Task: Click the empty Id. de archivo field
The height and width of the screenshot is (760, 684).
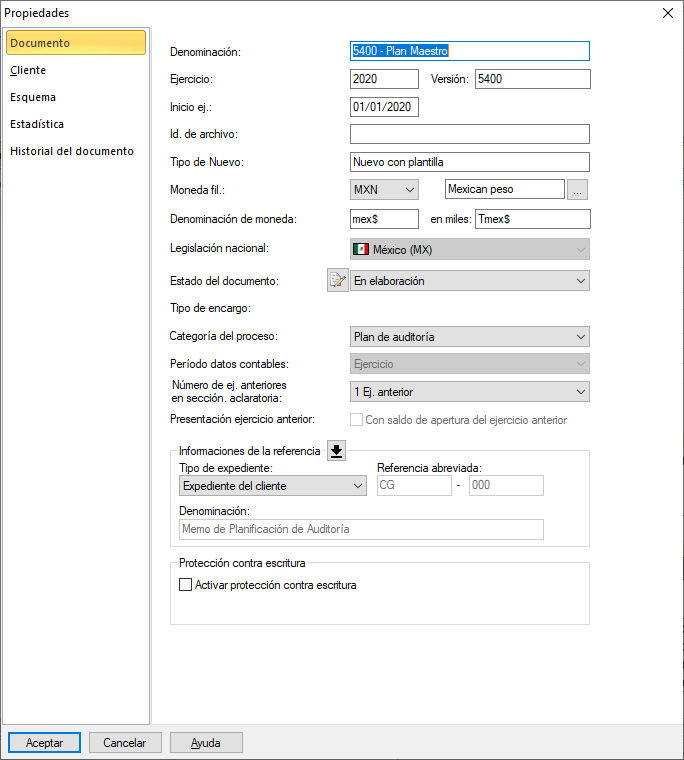Action: click(x=470, y=134)
